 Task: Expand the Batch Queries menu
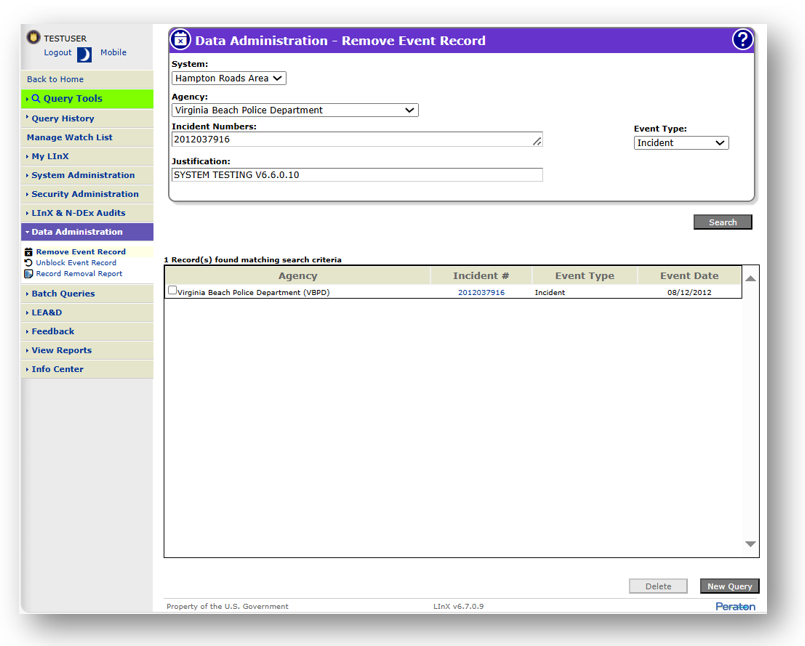tap(62, 294)
